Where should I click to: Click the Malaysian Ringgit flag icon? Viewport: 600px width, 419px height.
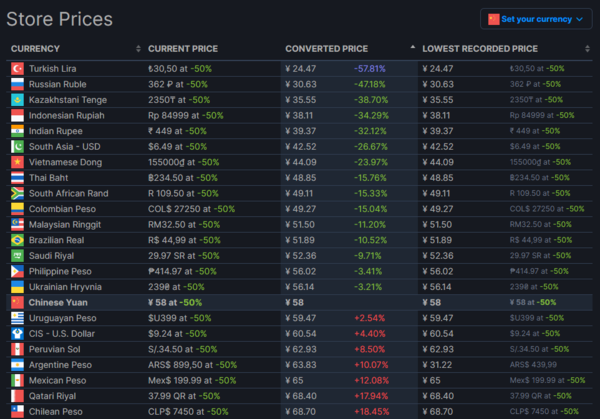[17, 225]
